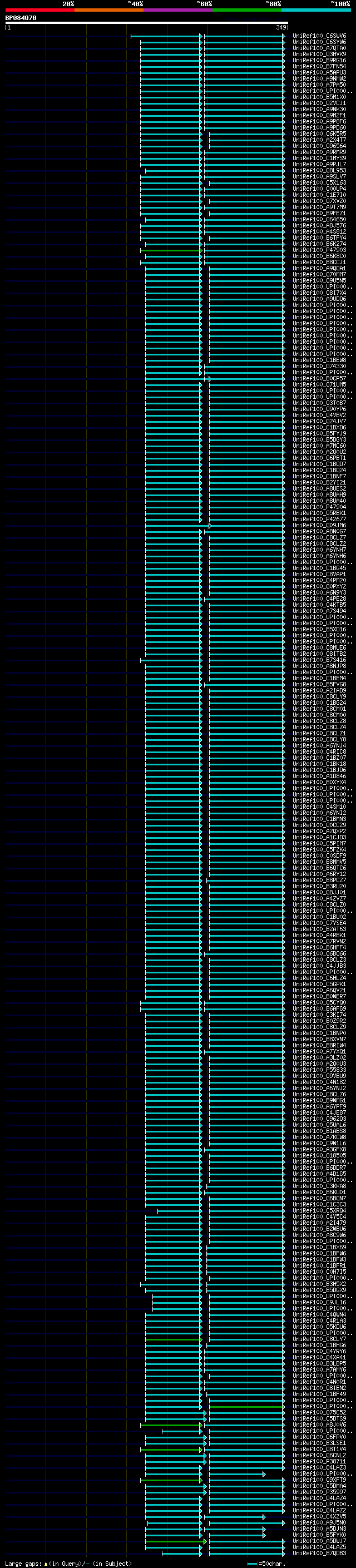Select the BP084070 query label
This screenshot has height=1568, width=356.
click(21, 18)
